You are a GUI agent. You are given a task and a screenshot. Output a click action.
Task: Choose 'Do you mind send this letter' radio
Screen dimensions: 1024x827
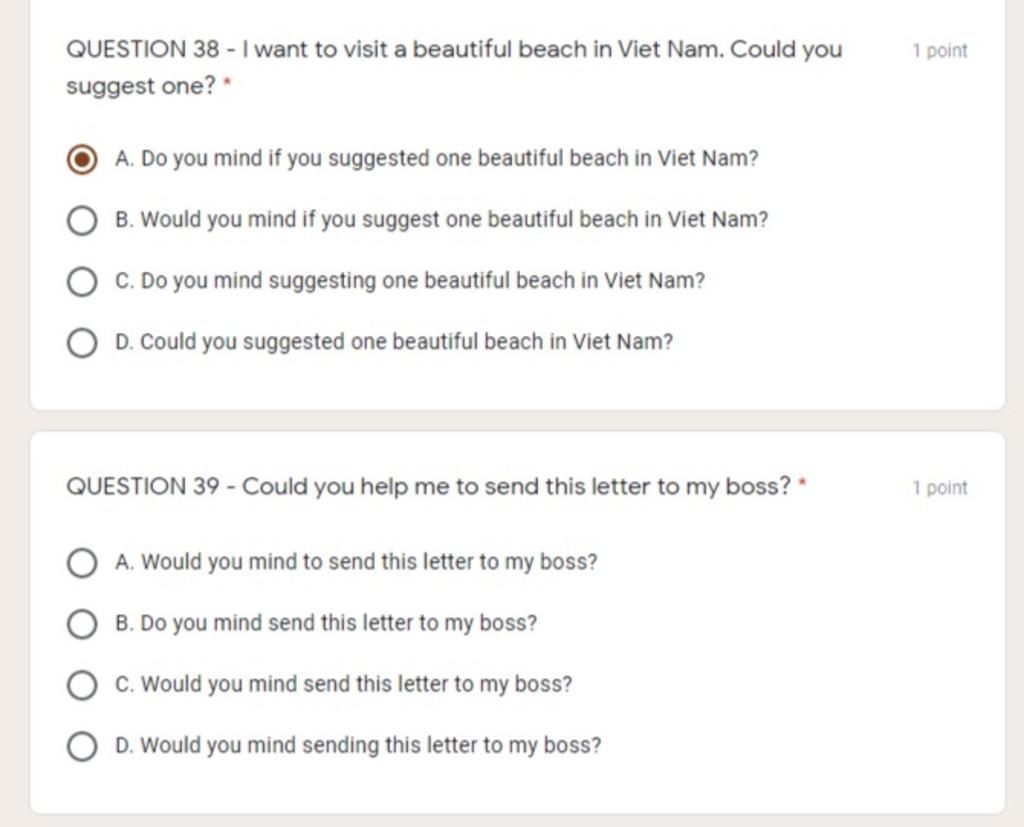coord(82,624)
